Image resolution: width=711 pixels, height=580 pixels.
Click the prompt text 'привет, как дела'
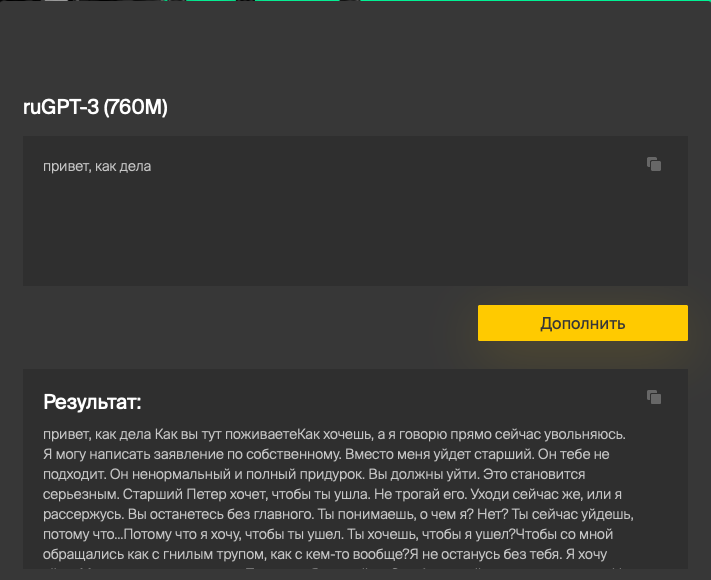[97, 166]
